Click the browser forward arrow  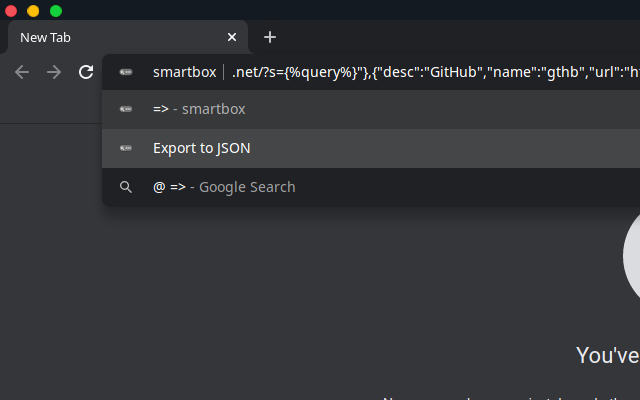click(x=54, y=72)
